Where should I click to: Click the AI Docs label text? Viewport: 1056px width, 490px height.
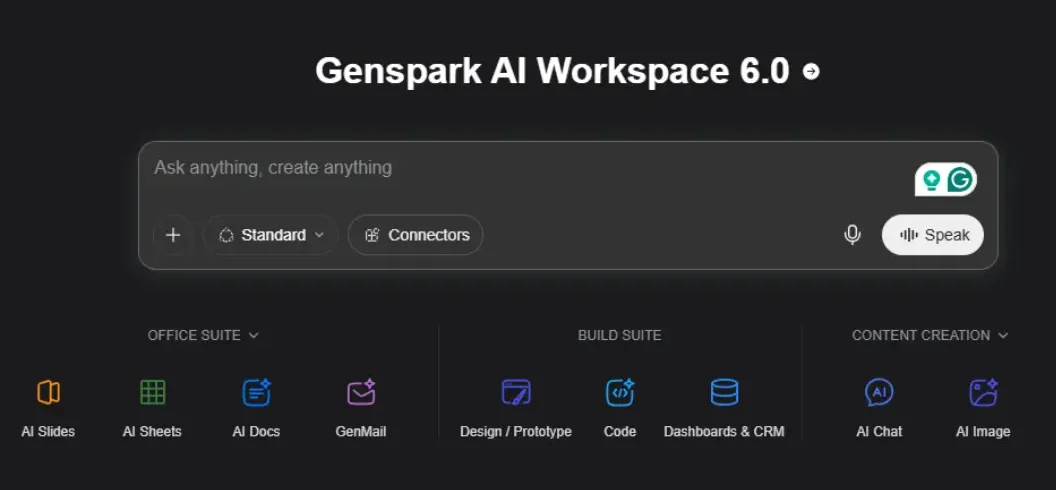point(256,431)
